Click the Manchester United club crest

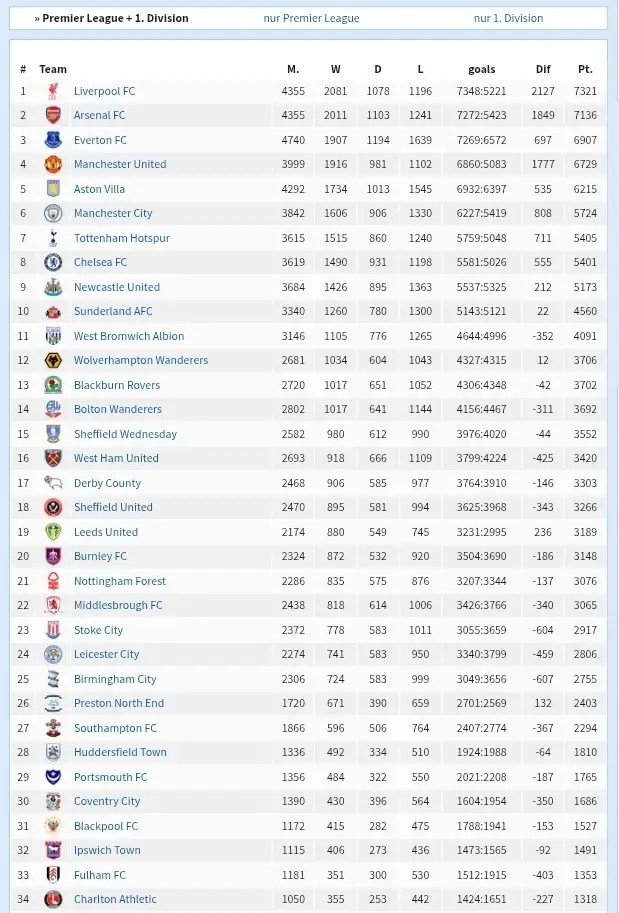coord(53,165)
